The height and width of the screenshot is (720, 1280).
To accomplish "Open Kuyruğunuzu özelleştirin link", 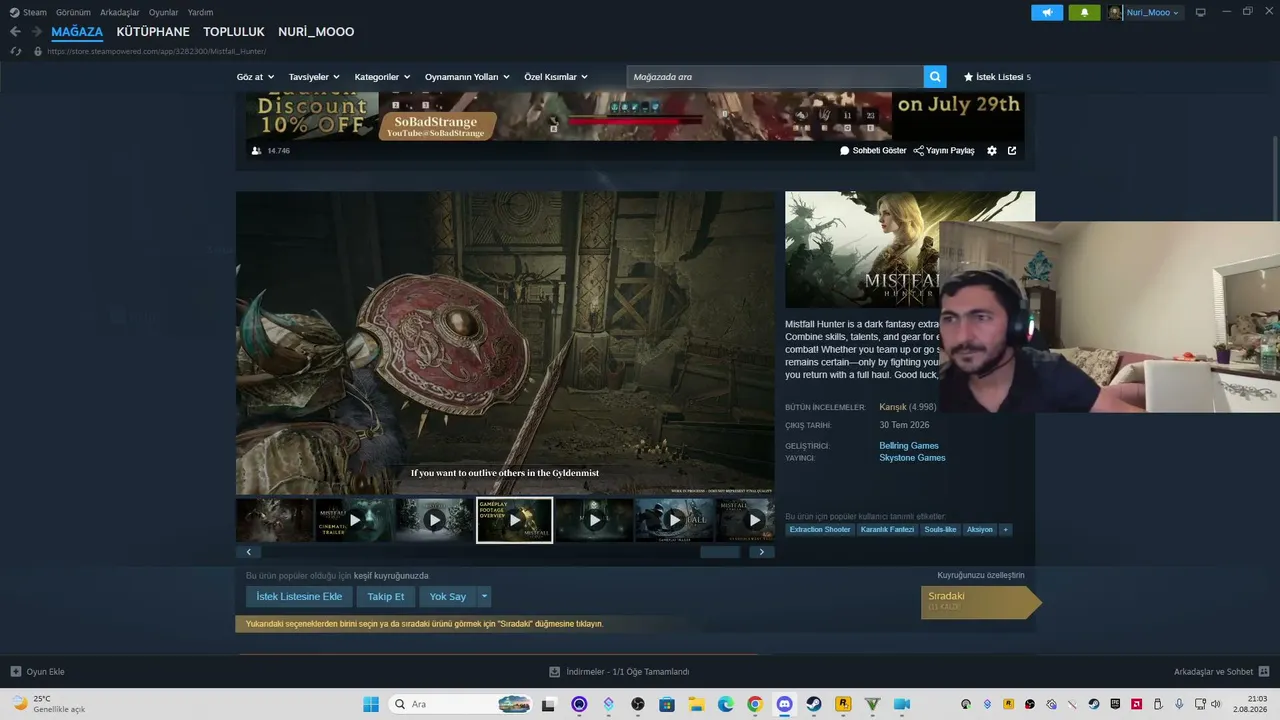I will coord(981,575).
